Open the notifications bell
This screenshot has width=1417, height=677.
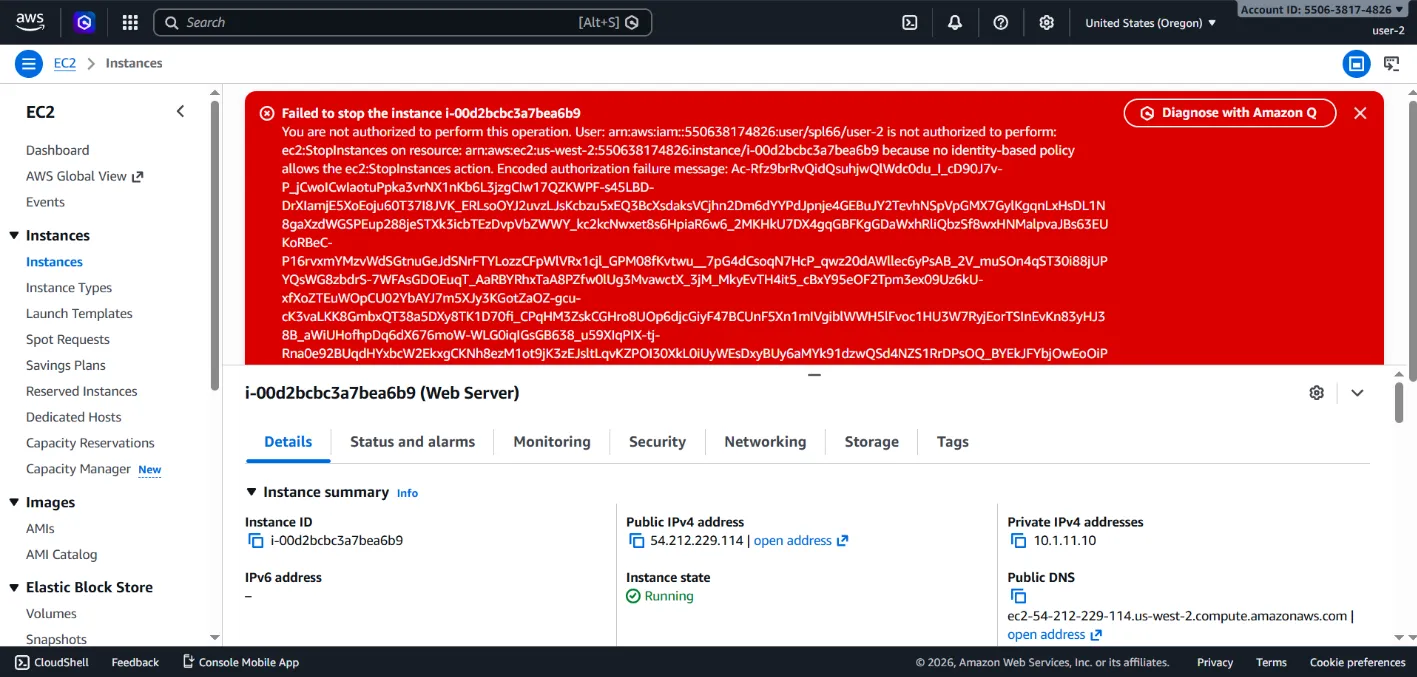click(x=955, y=22)
